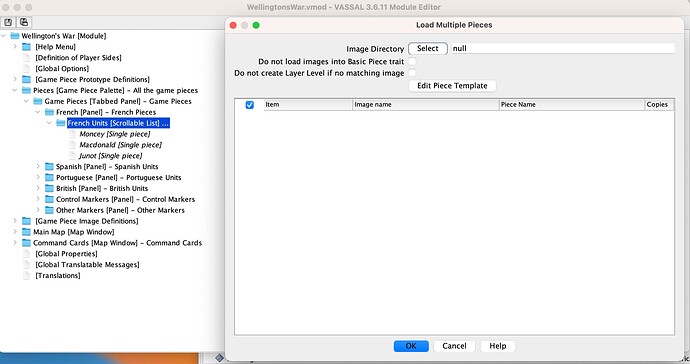The image size is (690, 364).
Task: Click the Game Piece Prototype Definitions folder icon
Action: (x=26, y=79)
